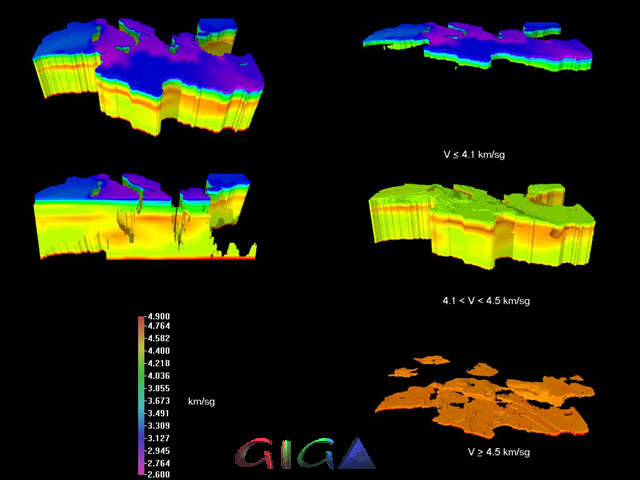640x480 pixels.
Task: Select the orange high-velocity surface, V ≥ 4.5
Action: pyautogui.click(x=484, y=397)
